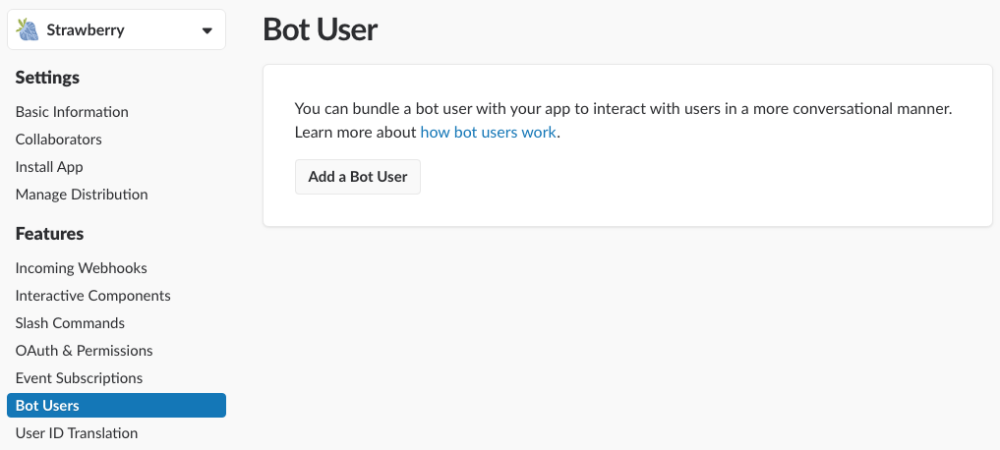Open User ID Translation page
Image resolution: width=1000 pixels, height=450 pixels.
click(77, 433)
